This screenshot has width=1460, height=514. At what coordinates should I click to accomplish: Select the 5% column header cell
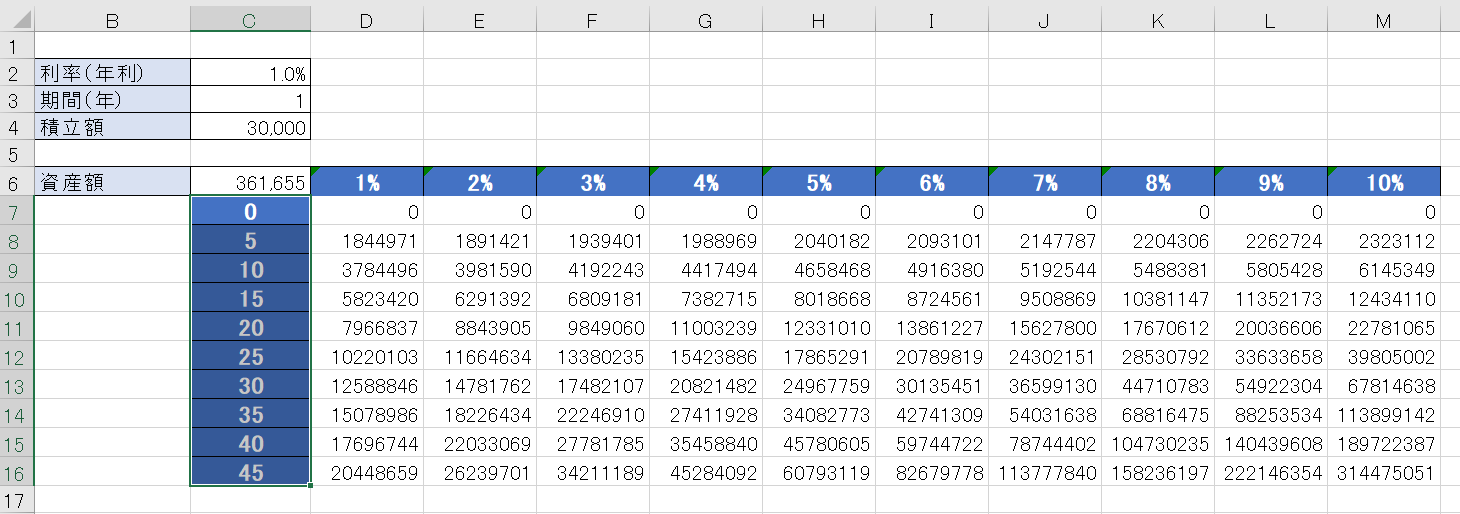pyautogui.click(x=819, y=182)
